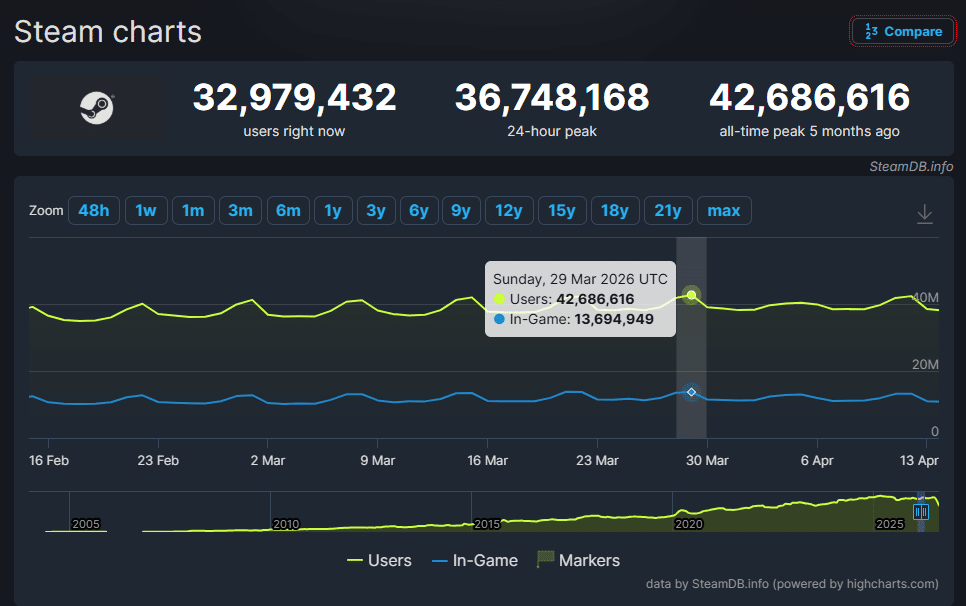Click the 2020 label in navigator
966x606 pixels.
689,524
